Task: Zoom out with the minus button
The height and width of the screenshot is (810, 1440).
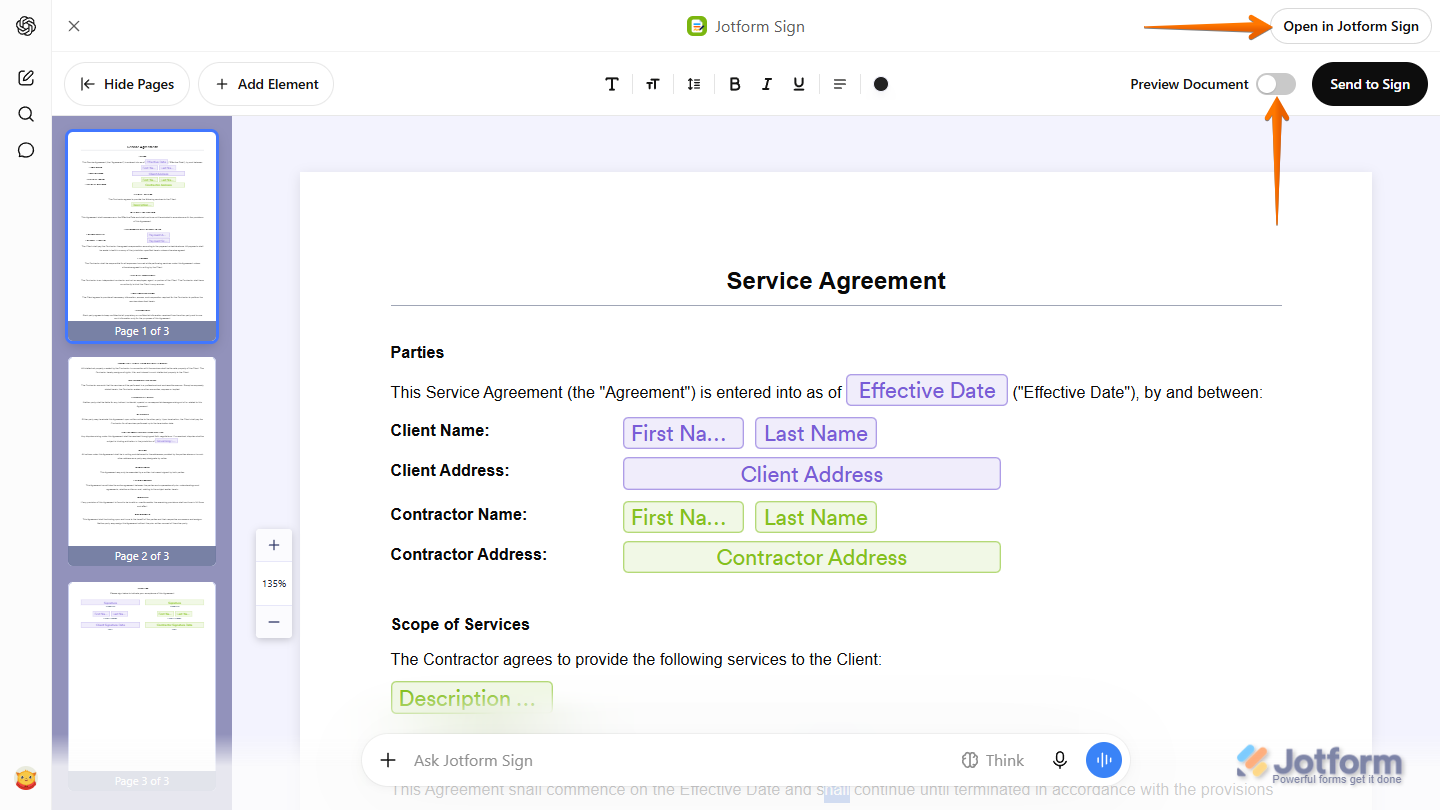Action: 274,621
